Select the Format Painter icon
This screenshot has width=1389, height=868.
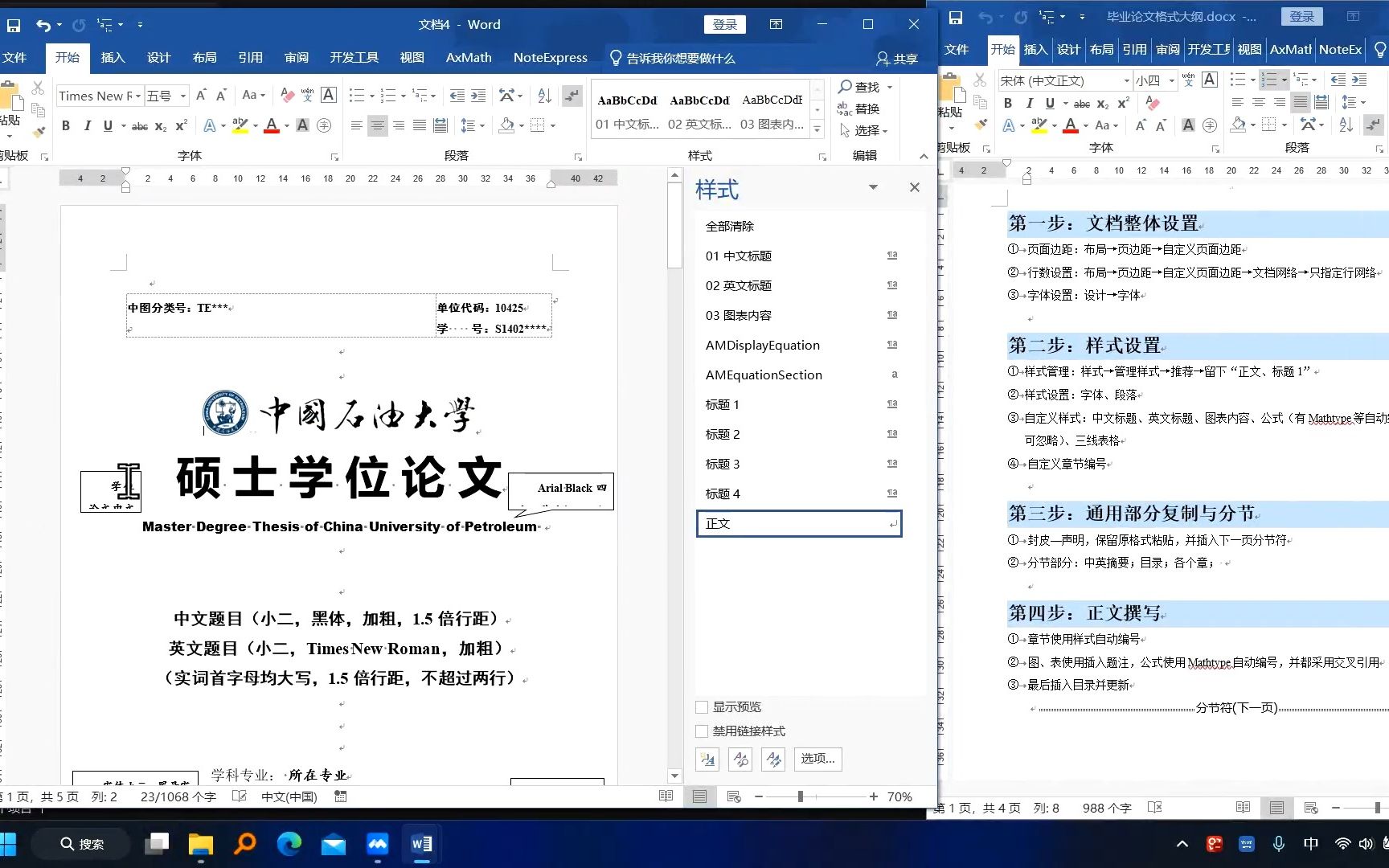pyautogui.click(x=38, y=132)
